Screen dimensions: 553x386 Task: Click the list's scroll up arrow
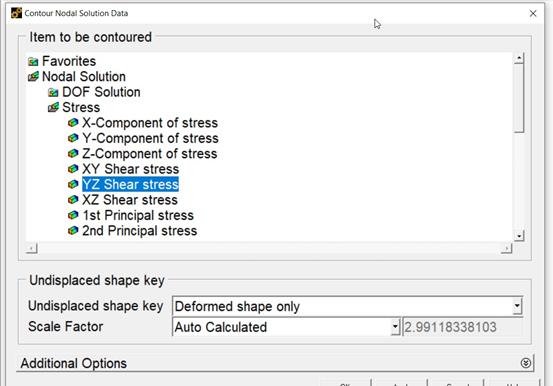[519, 58]
